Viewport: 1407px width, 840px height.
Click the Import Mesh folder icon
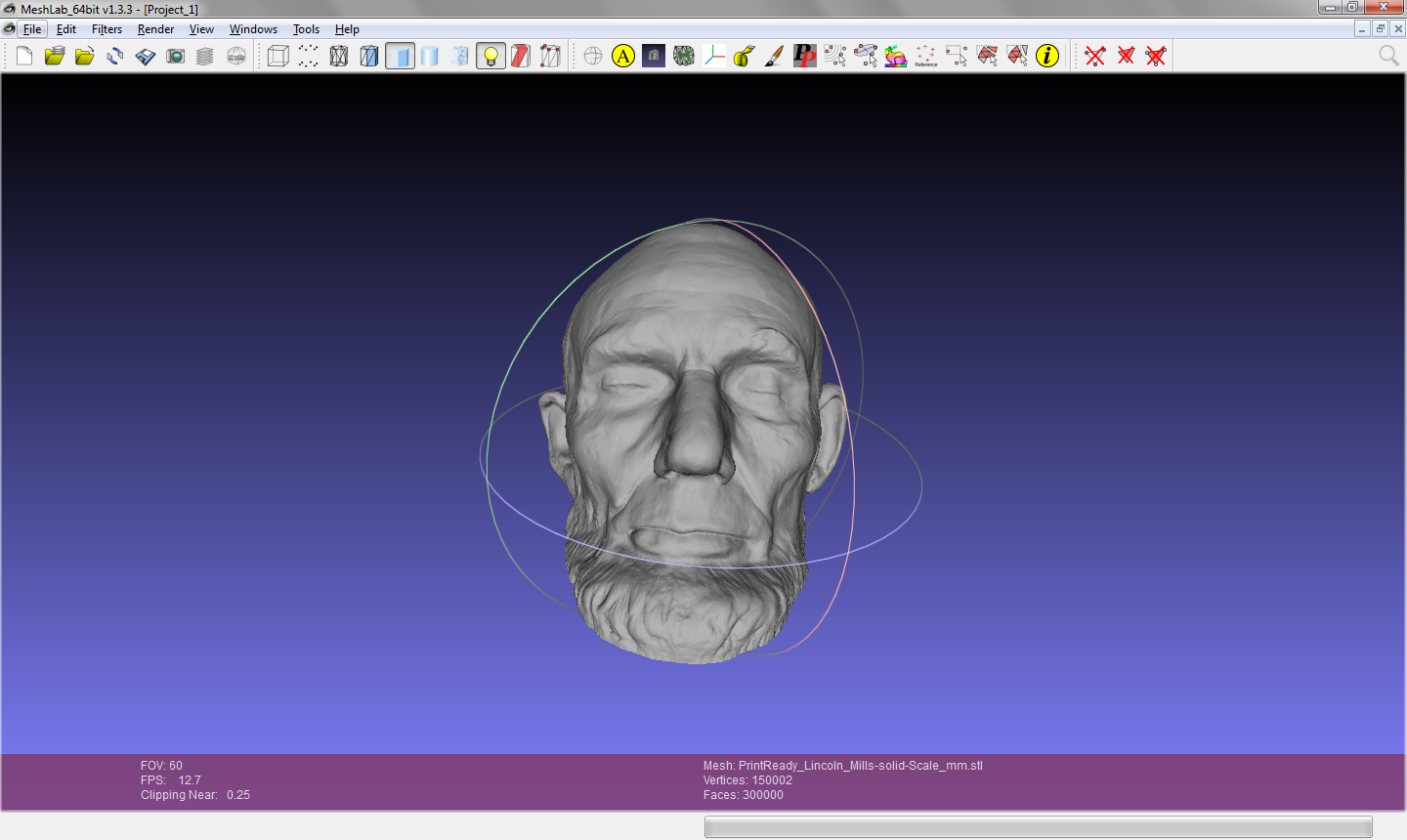point(85,56)
